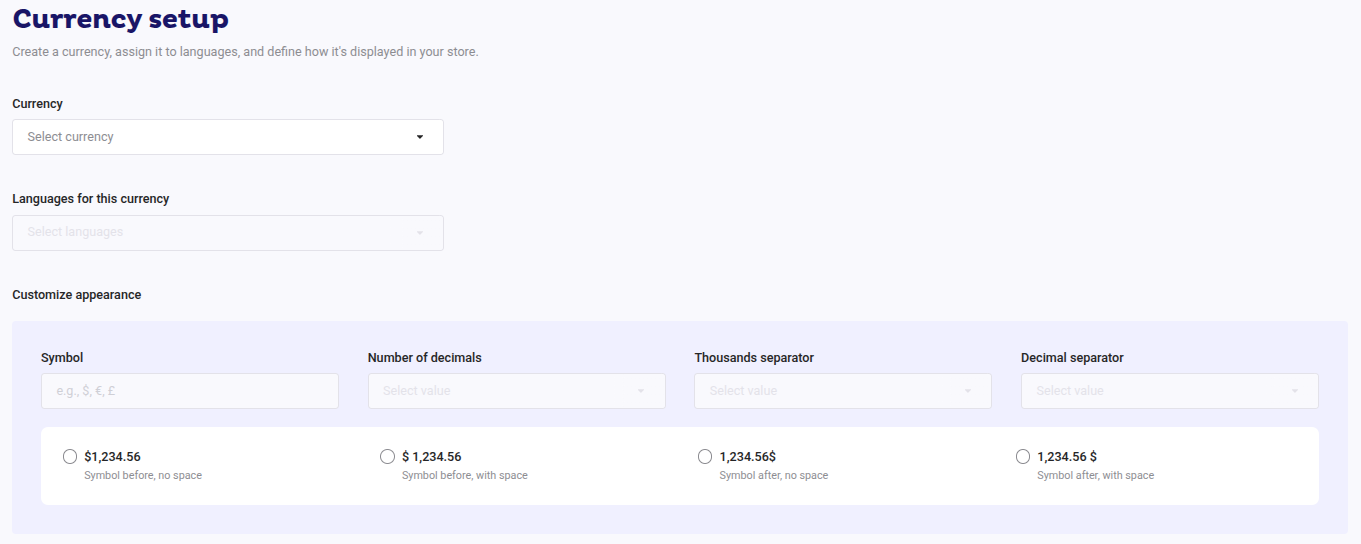Pick the 'Symbol after, no space' radio button

(x=705, y=457)
